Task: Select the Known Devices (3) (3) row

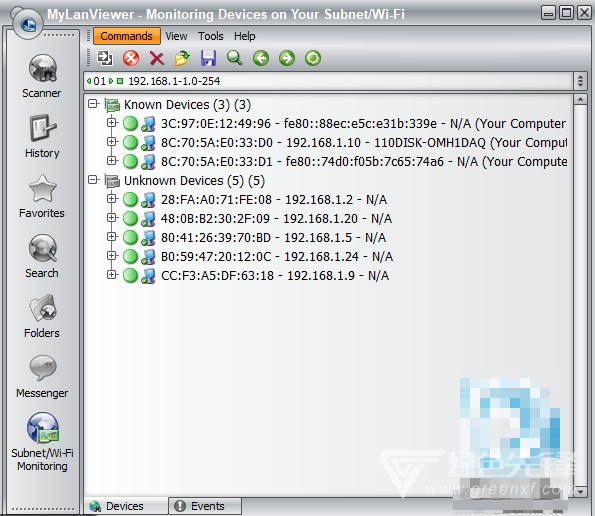Action: [x=187, y=105]
